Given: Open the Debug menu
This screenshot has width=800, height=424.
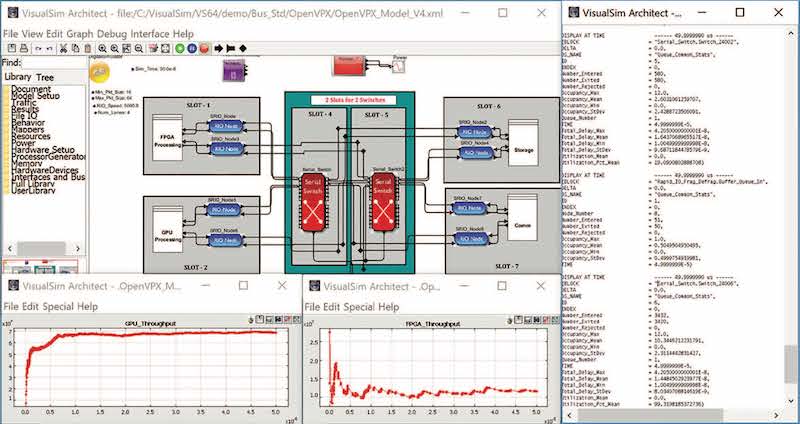Looking at the screenshot, I should click(112, 34).
